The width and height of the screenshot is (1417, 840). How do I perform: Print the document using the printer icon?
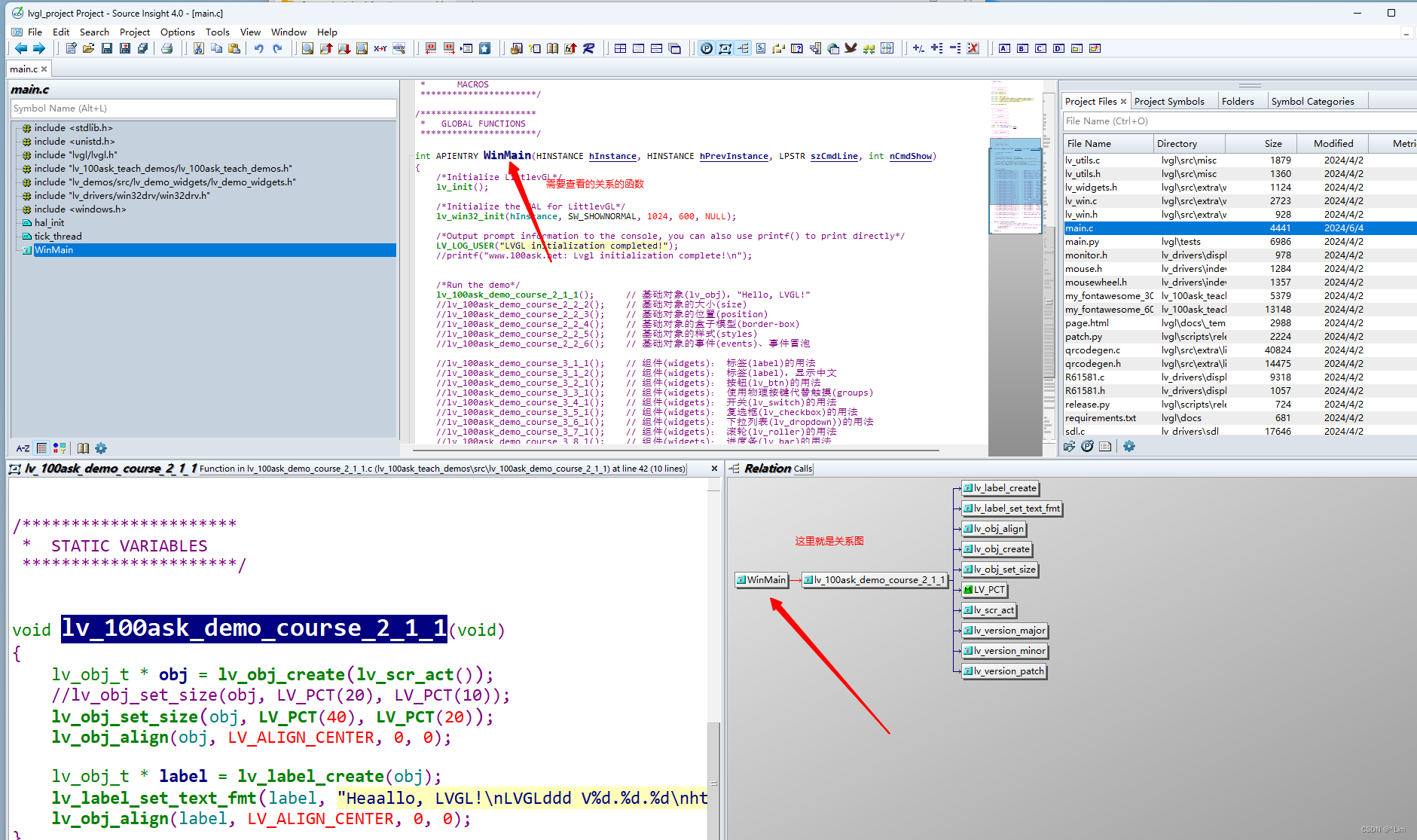167,48
